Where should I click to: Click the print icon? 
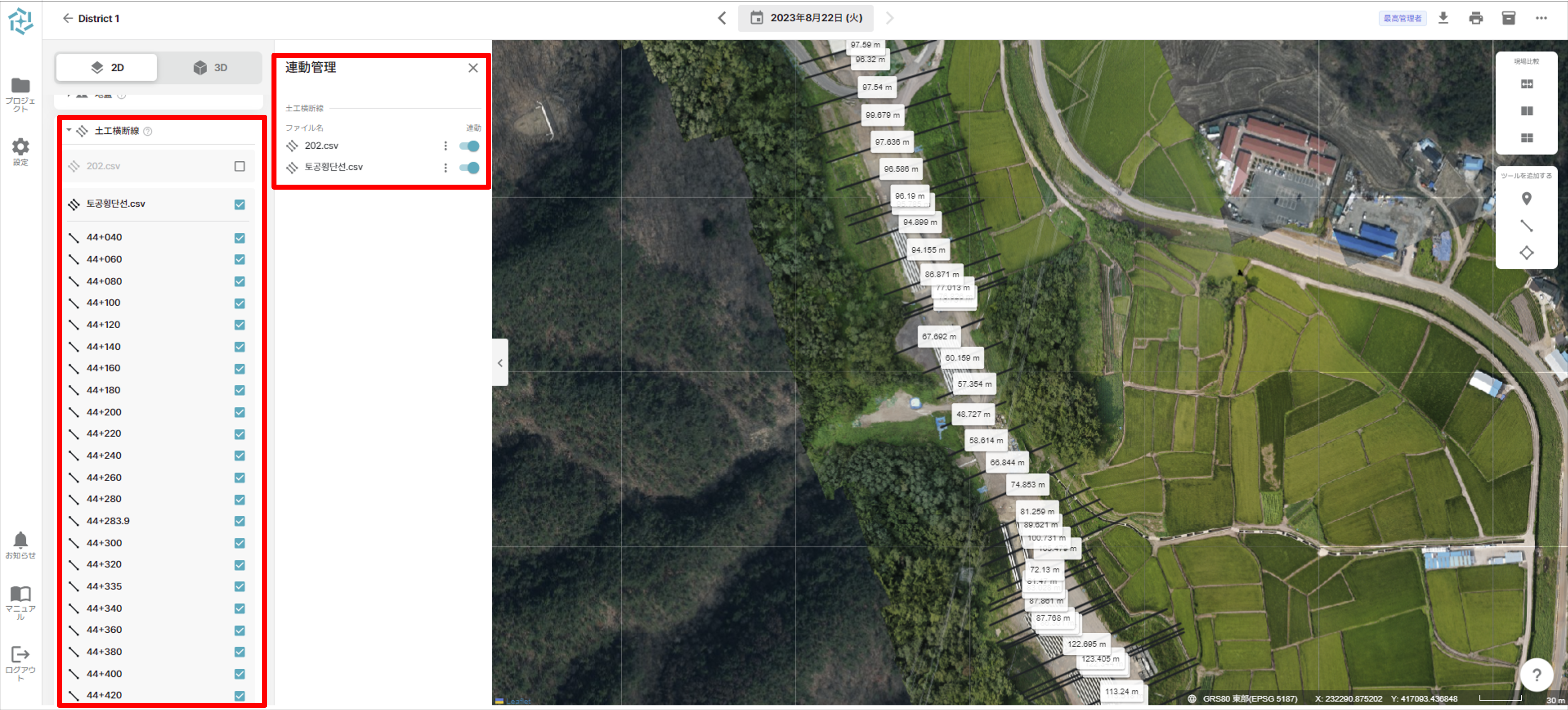pos(1475,18)
